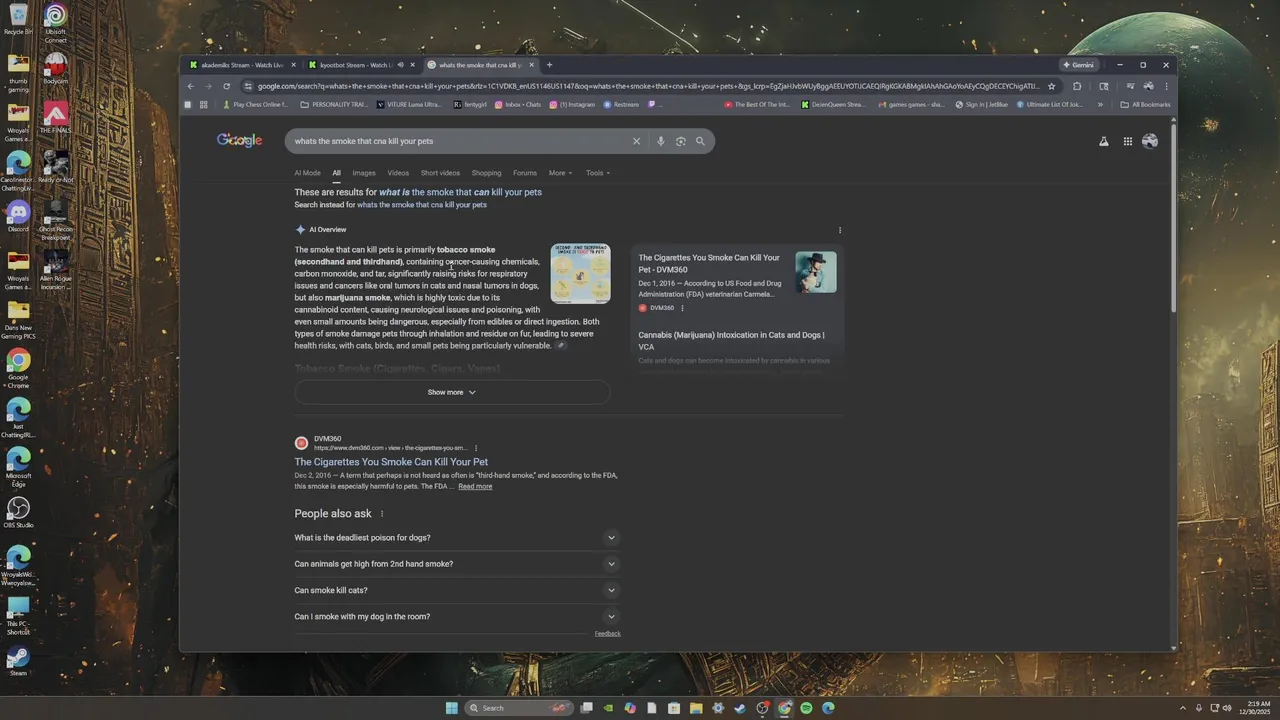Expand 'What is the deadliest poison for dogs?'

point(457,538)
